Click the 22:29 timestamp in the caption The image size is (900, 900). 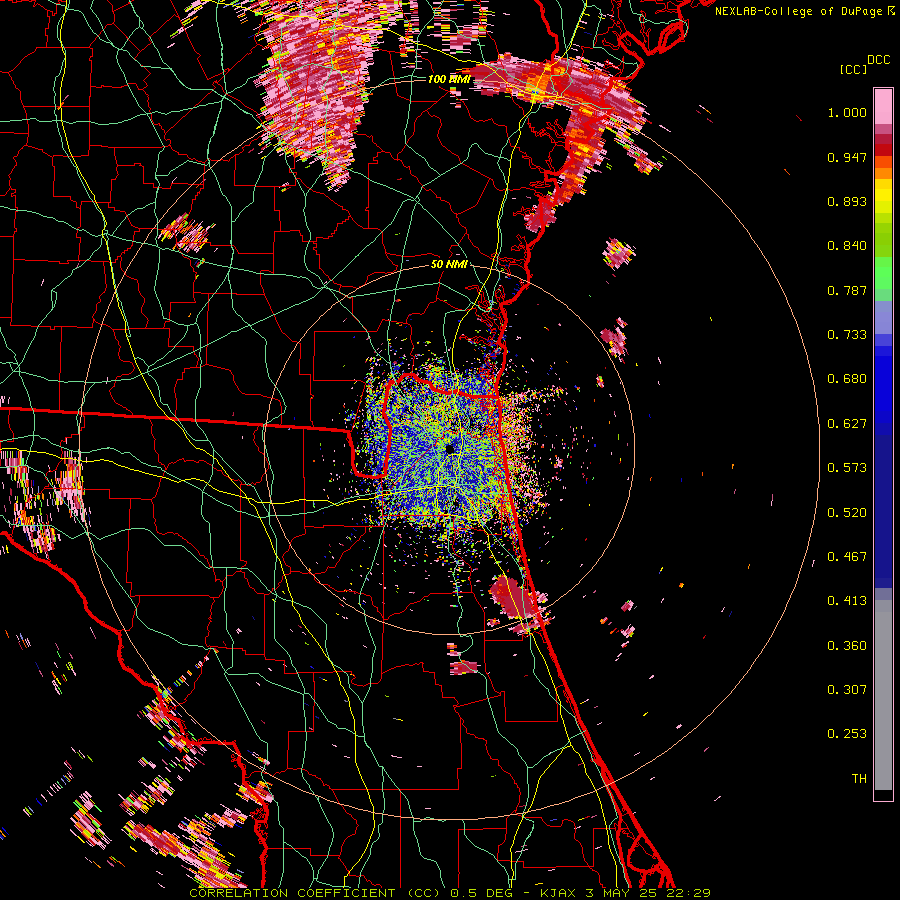click(x=690, y=893)
